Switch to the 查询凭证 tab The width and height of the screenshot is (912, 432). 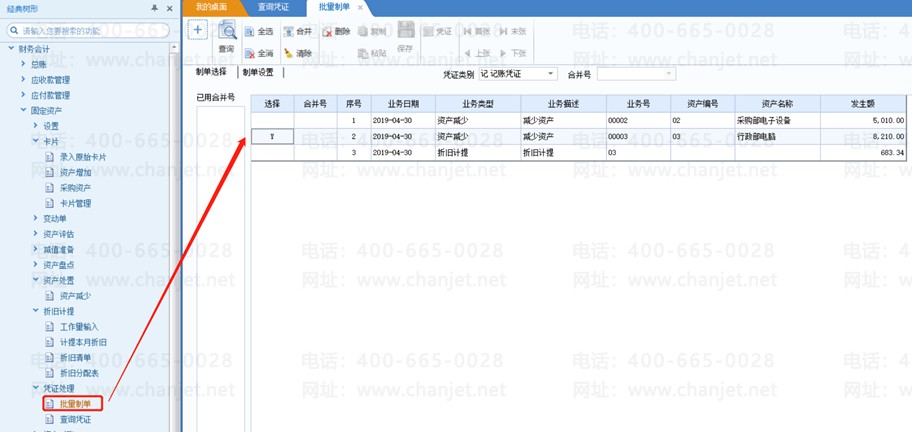click(x=273, y=8)
